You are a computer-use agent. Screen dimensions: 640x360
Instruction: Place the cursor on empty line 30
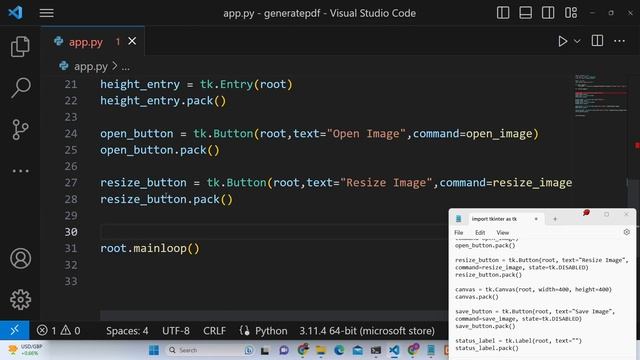[273, 232]
